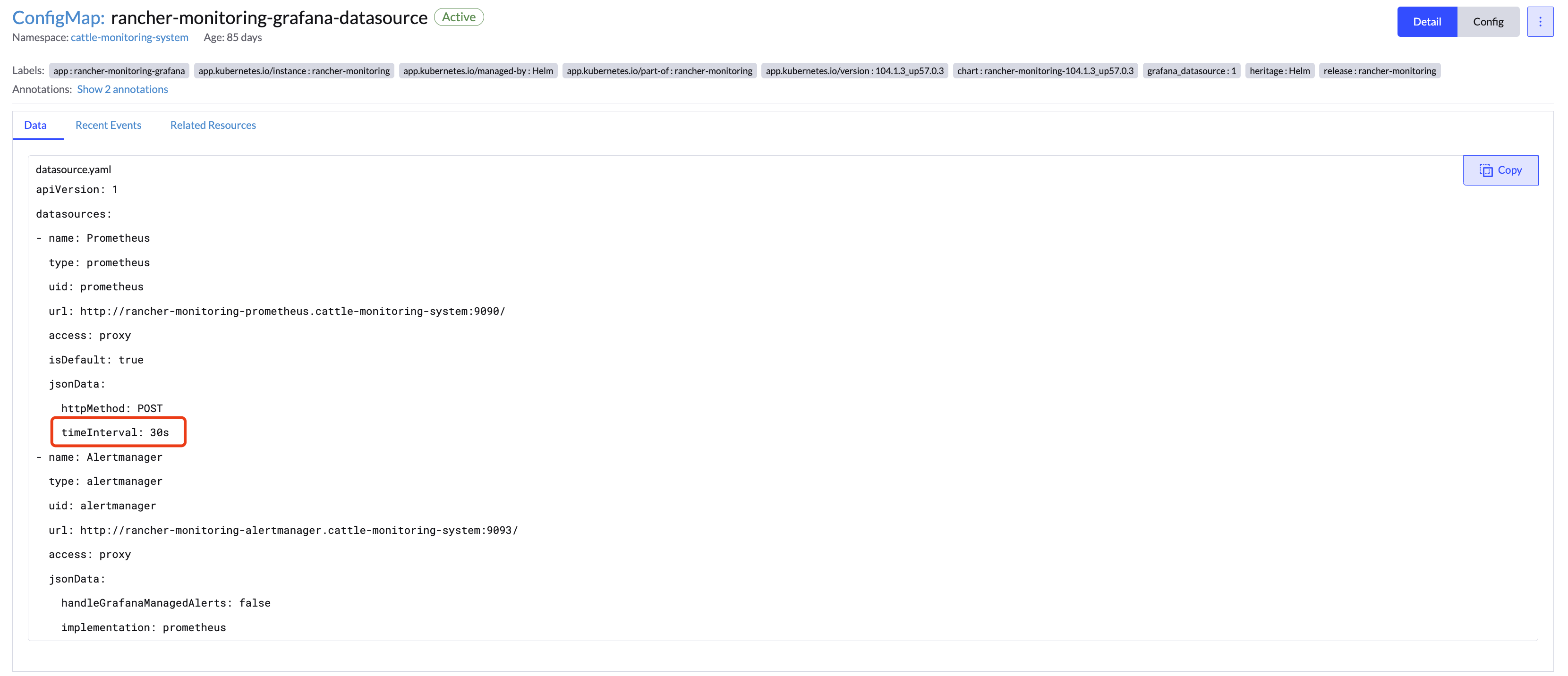Open cattle-monitoring-system namespace link
Viewport: 1568px width, 676px height.
(130, 38)
